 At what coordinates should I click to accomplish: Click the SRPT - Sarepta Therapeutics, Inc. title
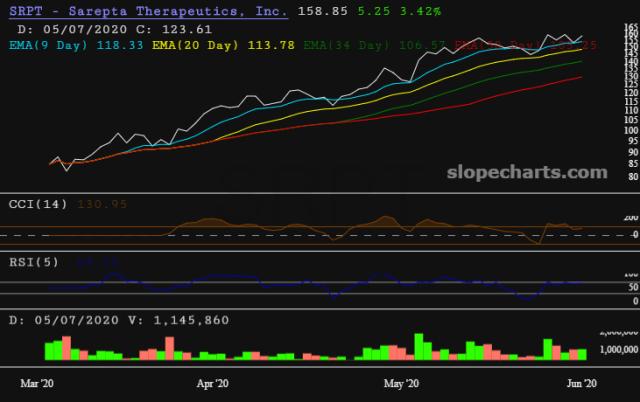click(147, 12)
